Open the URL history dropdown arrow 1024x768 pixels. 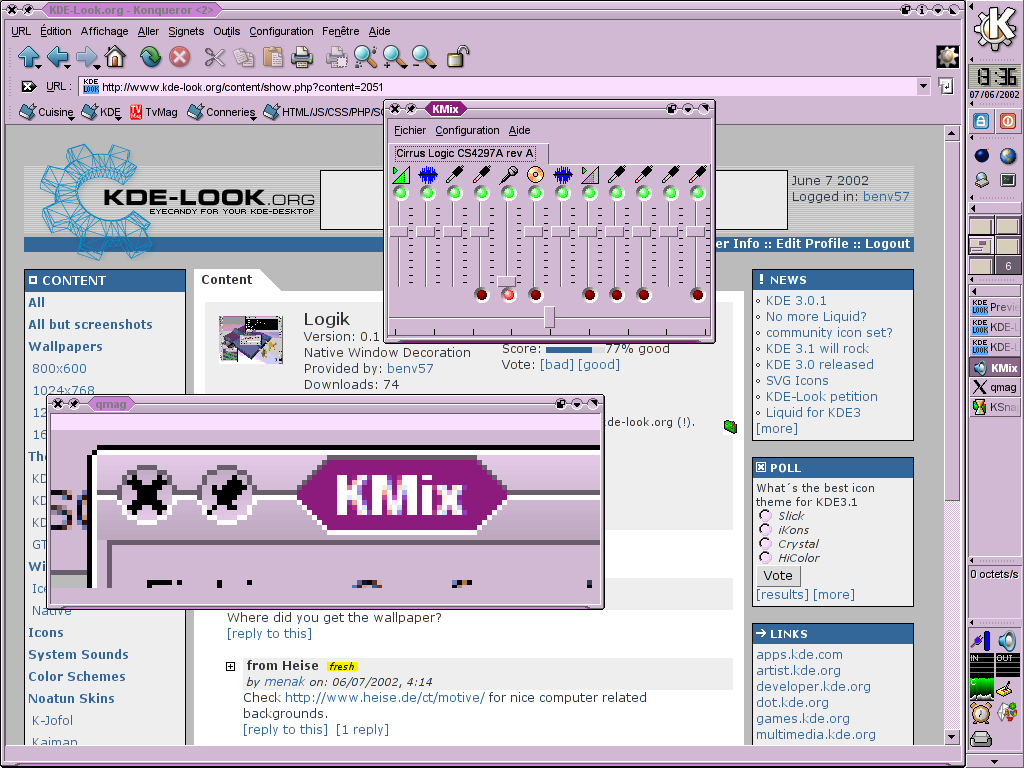[923, 87]
